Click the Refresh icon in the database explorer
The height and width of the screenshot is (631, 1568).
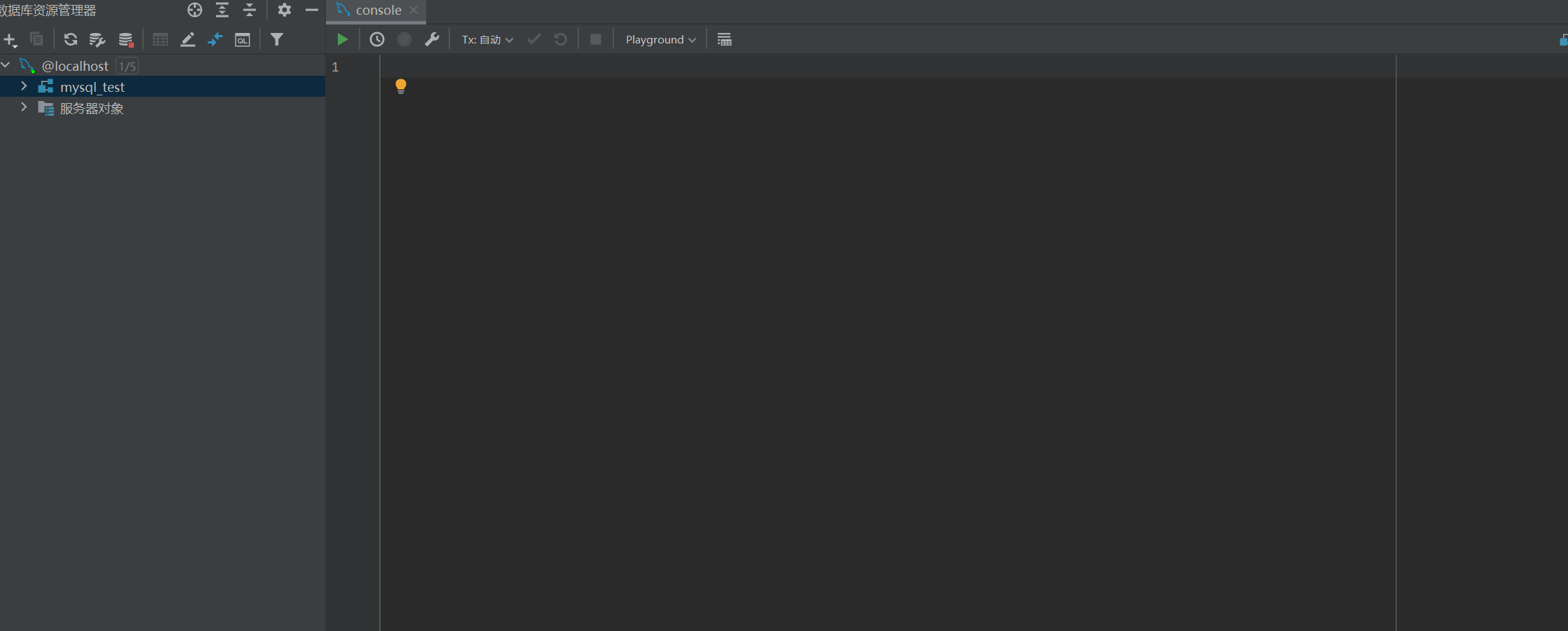click(x=70, y=39)
